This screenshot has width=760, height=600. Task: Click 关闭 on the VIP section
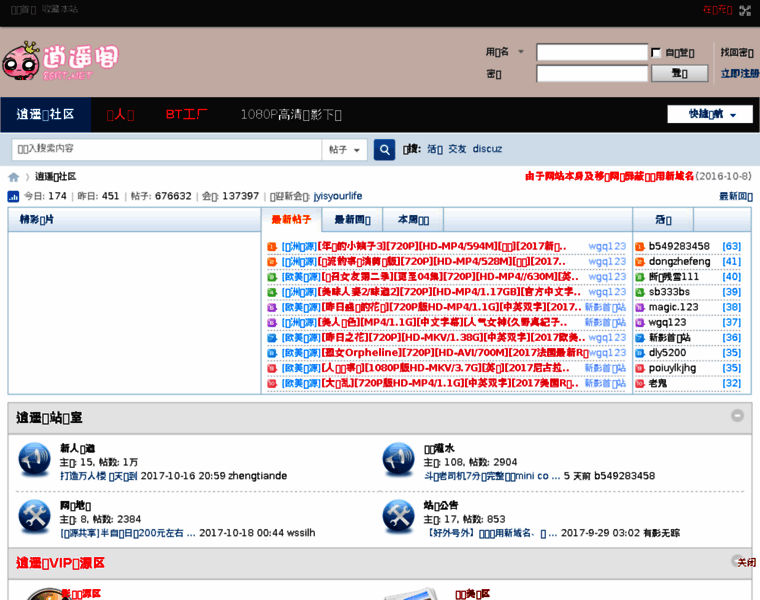click(x=746, y=562)
